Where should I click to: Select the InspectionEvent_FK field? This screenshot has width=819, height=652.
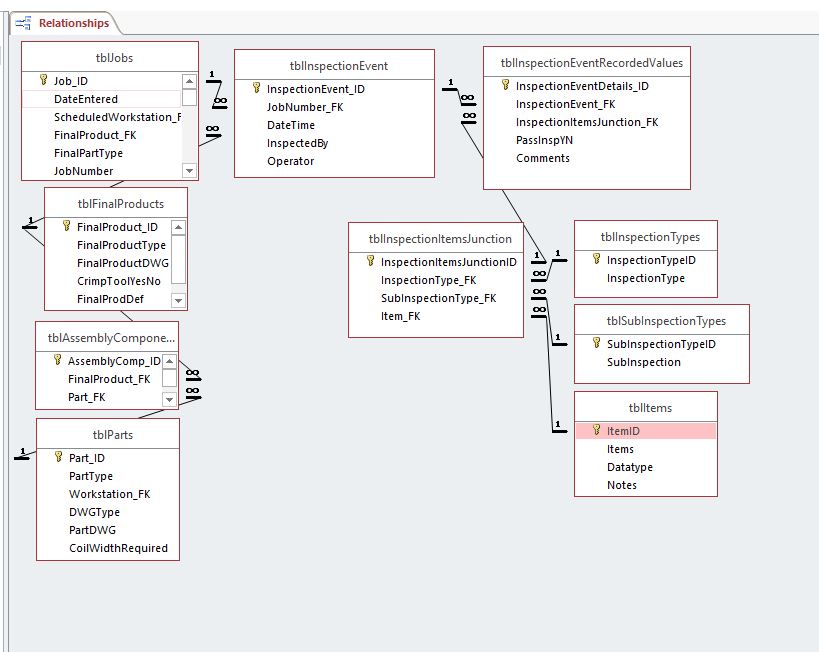pyautogui.click(x=566, y=104)
